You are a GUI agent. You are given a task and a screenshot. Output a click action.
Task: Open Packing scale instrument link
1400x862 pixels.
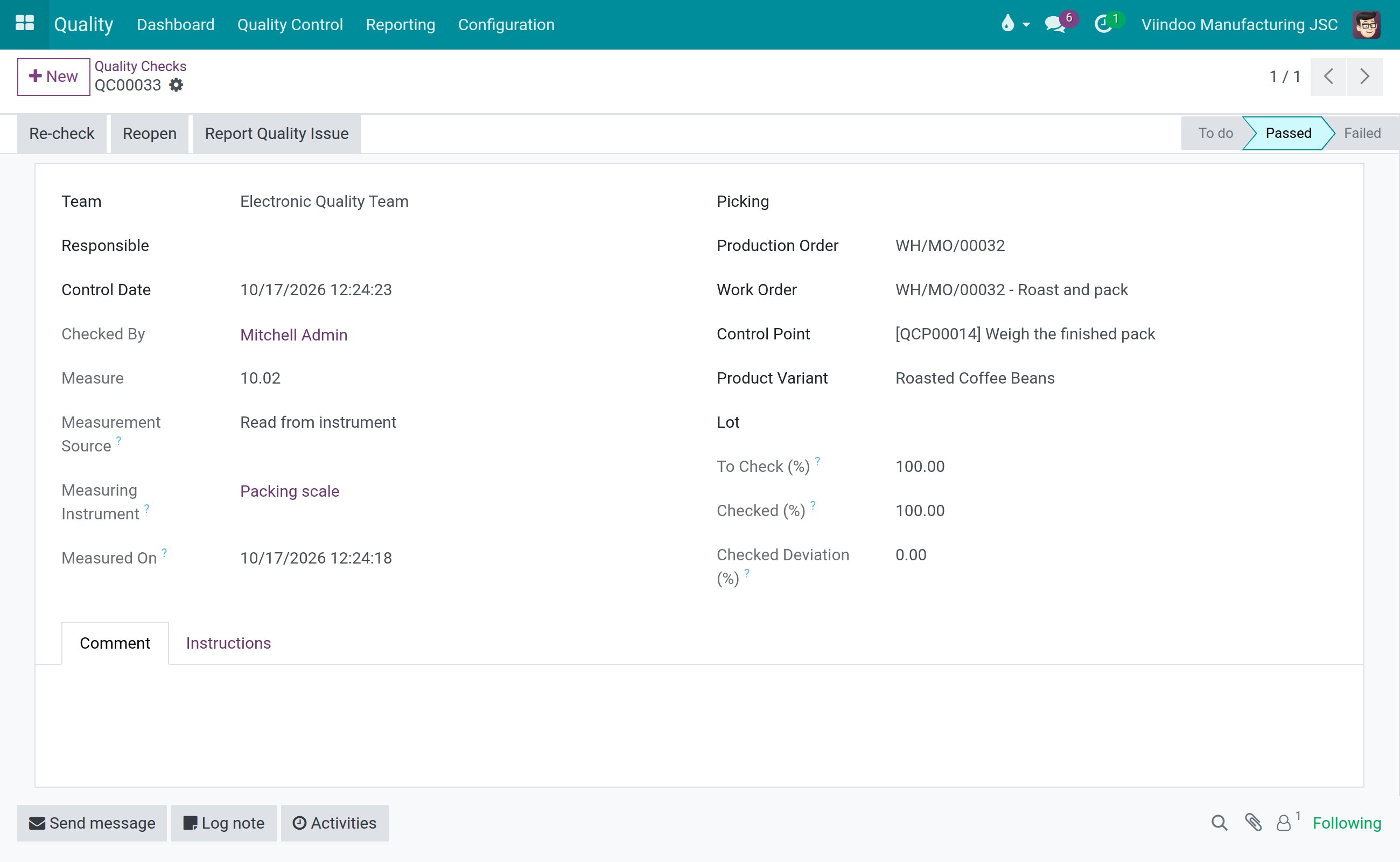290,491
